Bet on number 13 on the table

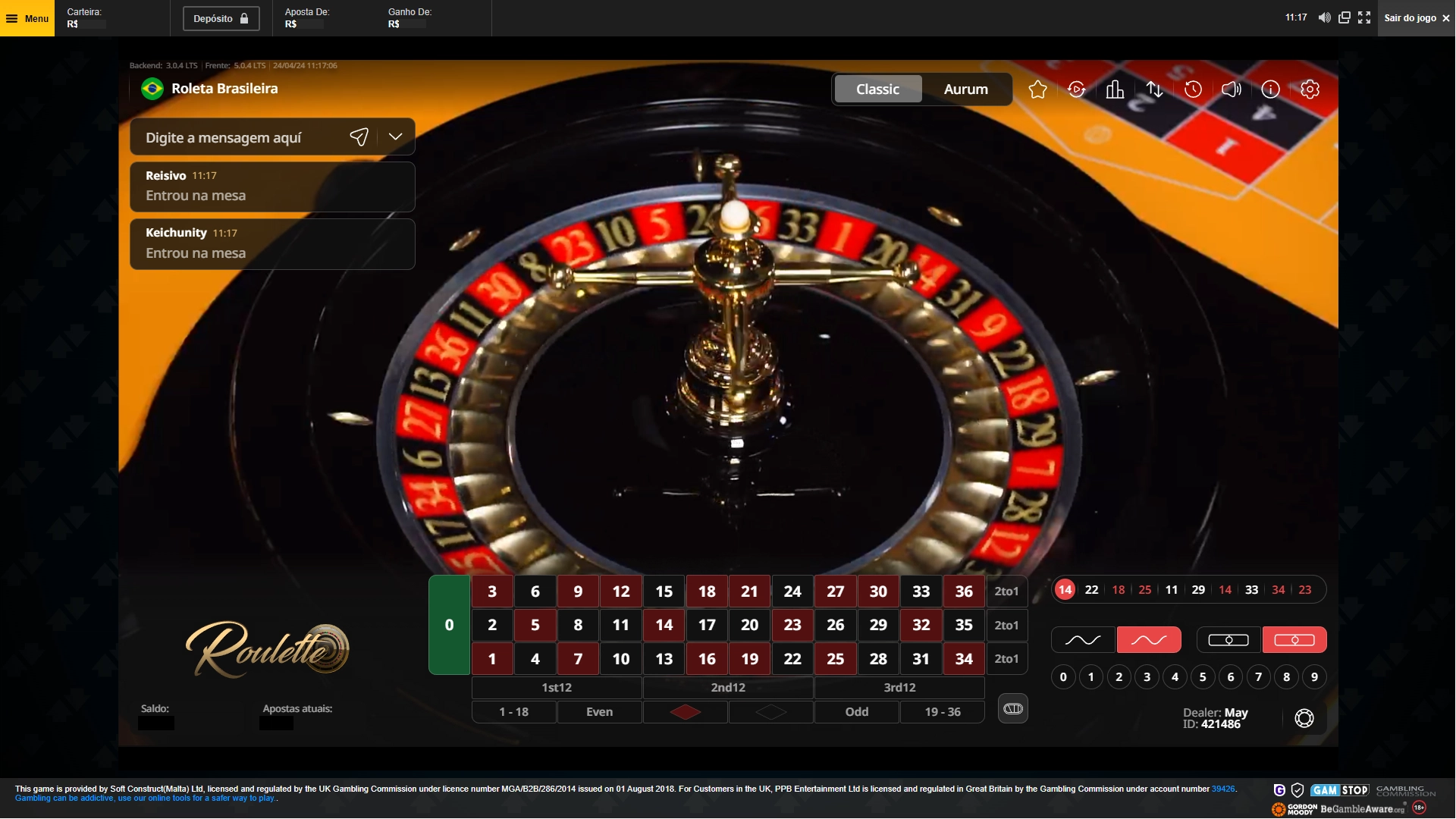[x=664, y=659]
